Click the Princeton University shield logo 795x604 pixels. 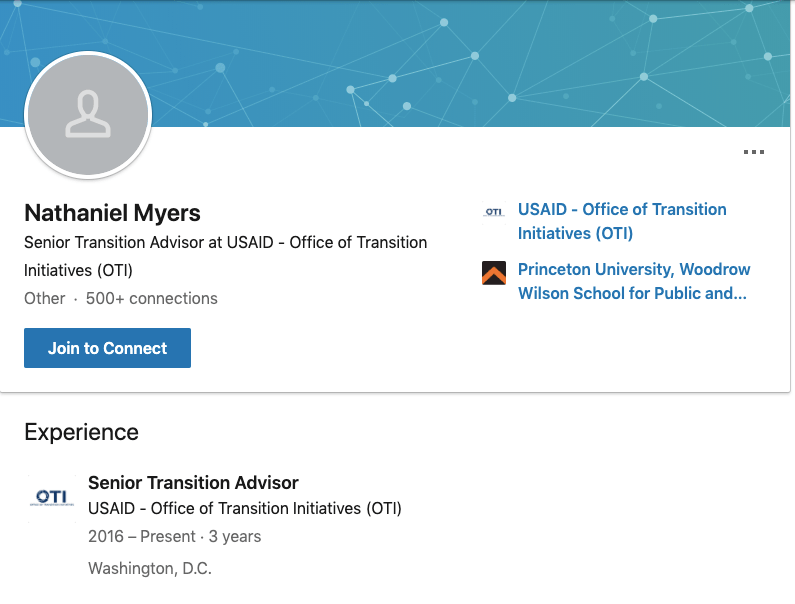tap(494, 273)
